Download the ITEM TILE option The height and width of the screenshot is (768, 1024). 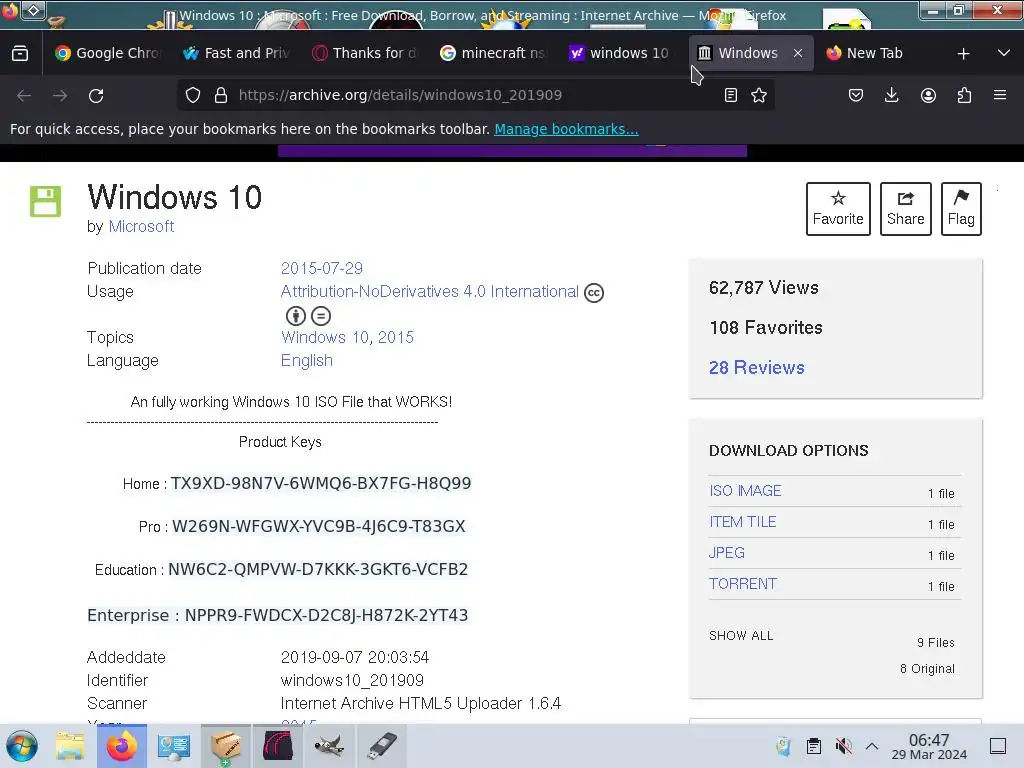coord(743,522)
